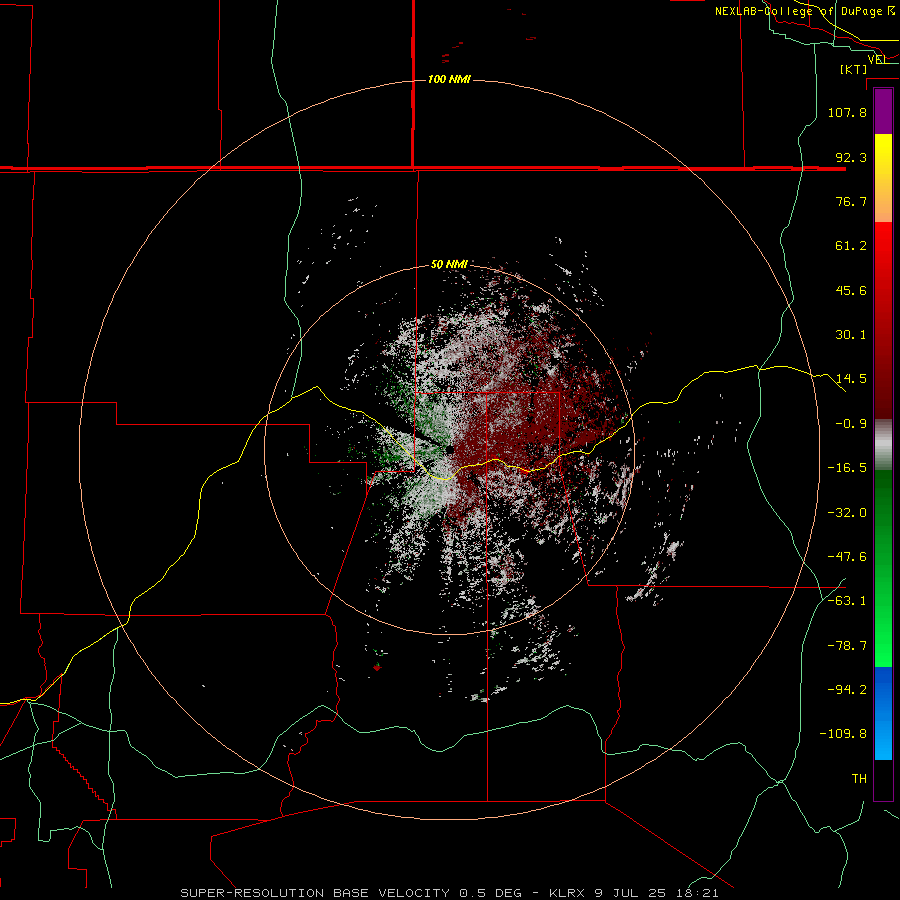Click the -32.0 value on velocity scale
Screen dimensions: 900x900
pos(847,513)
